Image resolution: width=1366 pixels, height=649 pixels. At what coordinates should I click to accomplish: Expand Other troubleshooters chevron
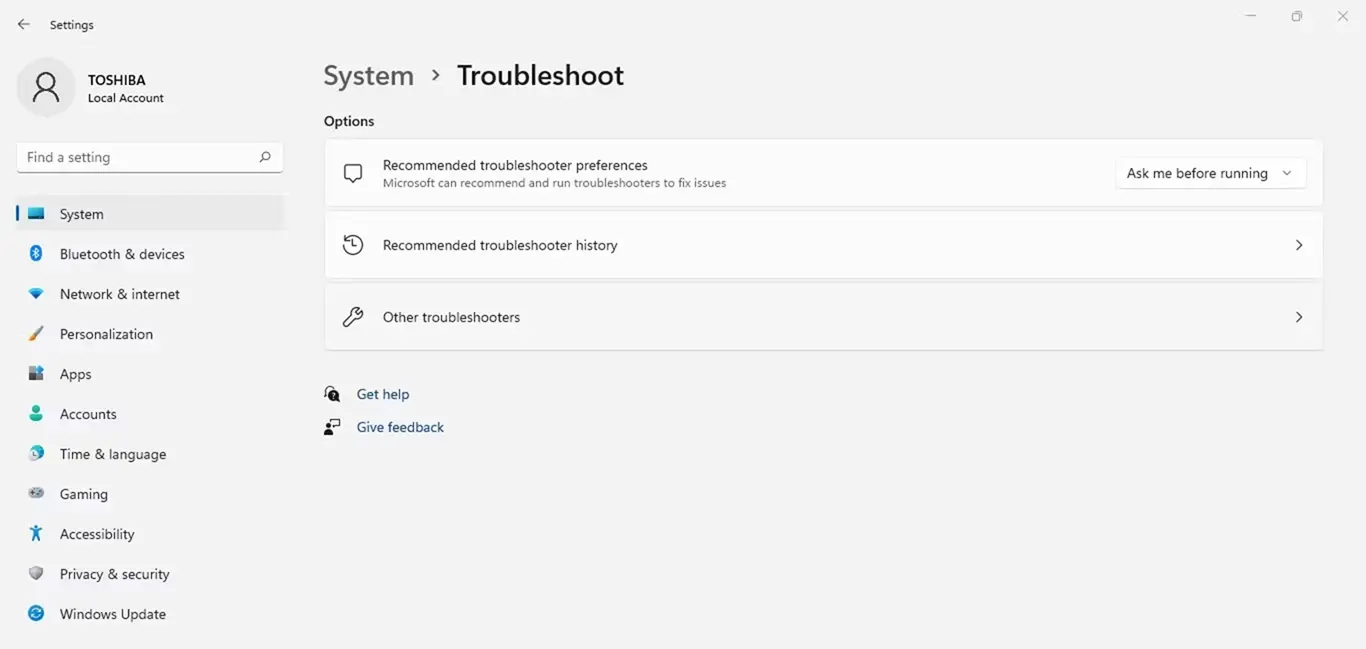(1299, 317)
